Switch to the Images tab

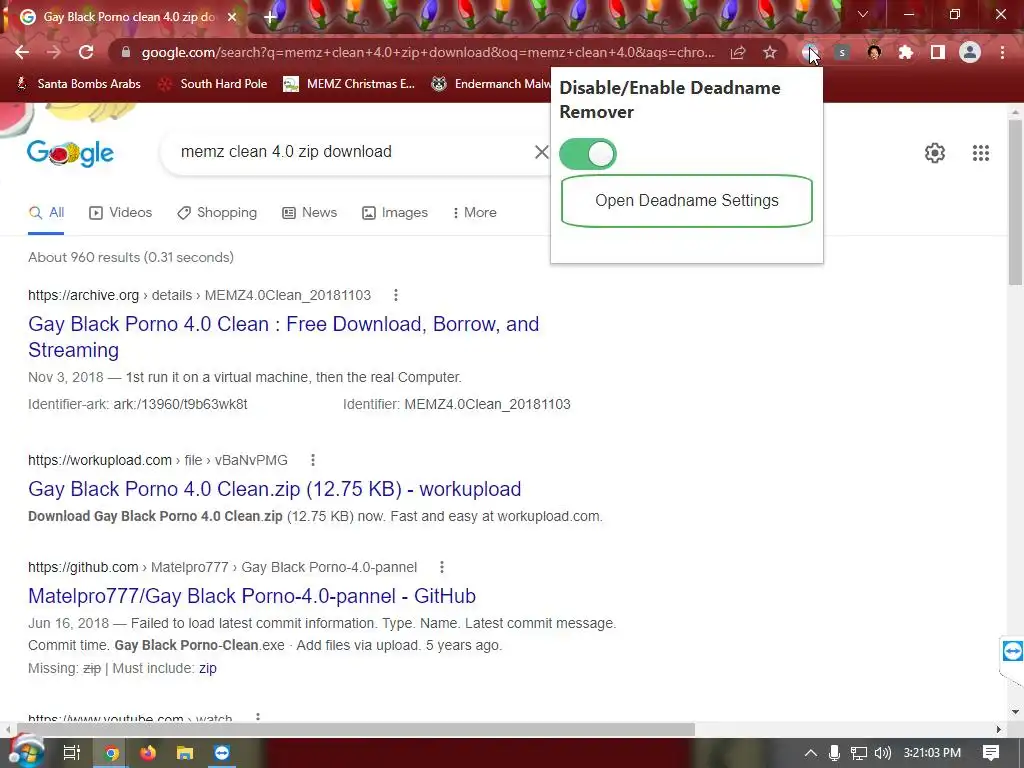pyautogui.click(x=395, y=213)
